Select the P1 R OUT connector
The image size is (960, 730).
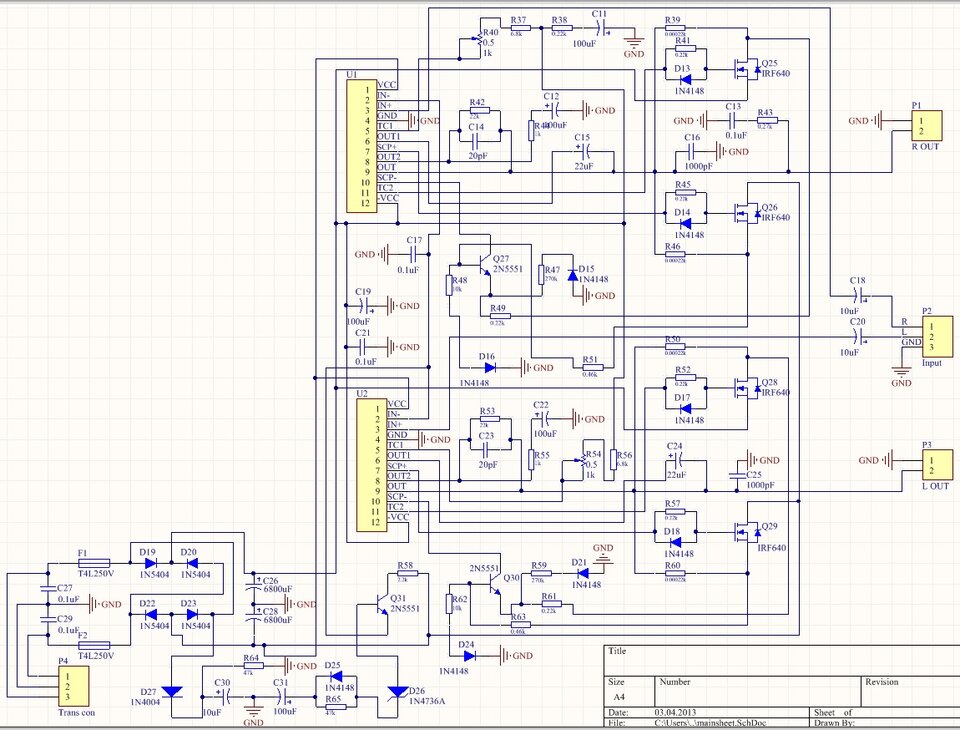927,126
